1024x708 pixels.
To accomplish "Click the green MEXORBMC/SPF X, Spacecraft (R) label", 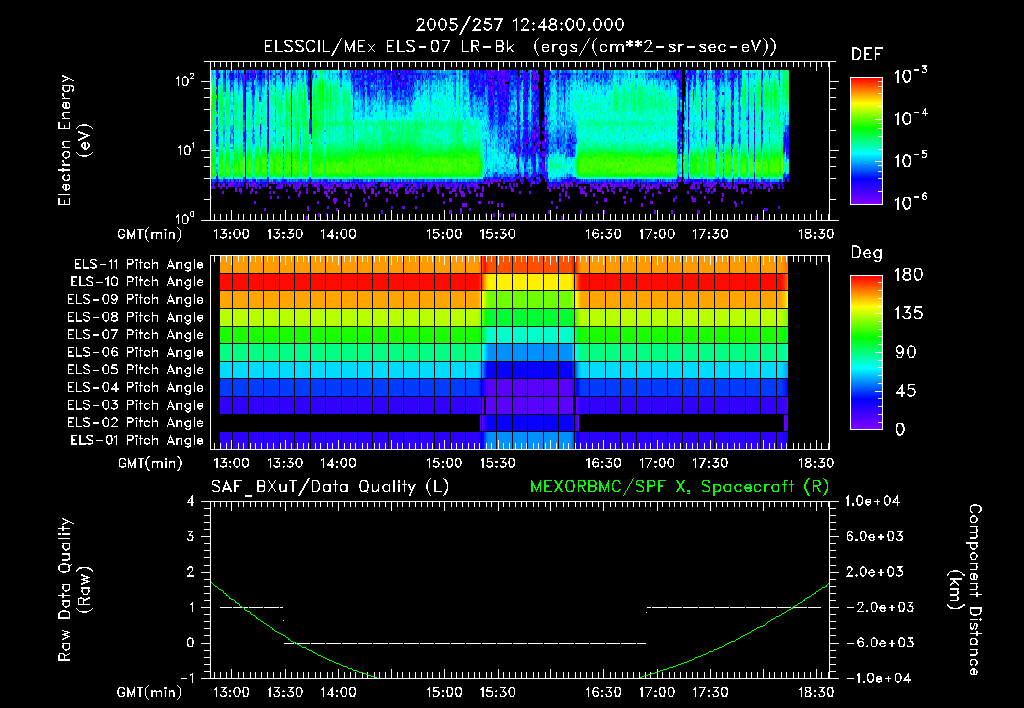I will pos(679,487).
